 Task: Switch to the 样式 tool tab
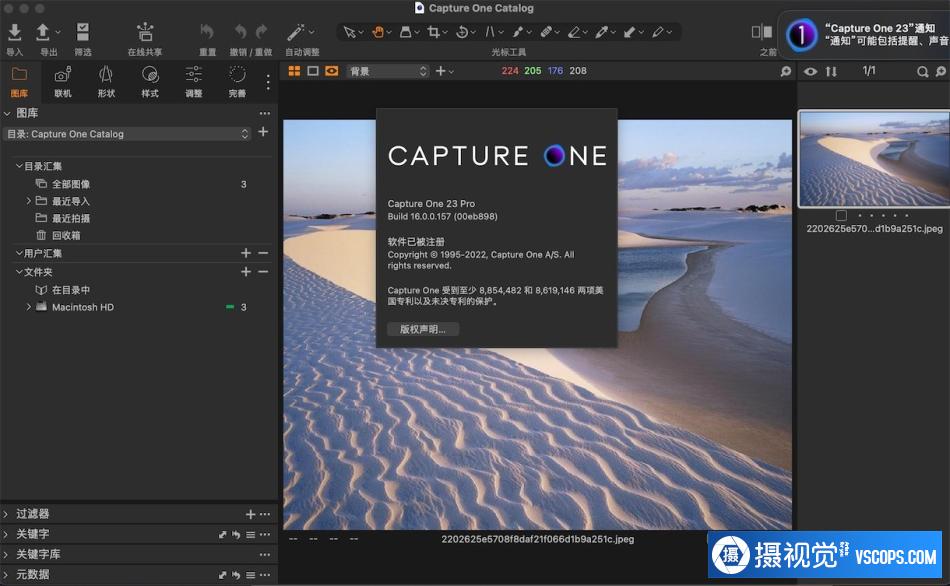(x=150, y=81)
